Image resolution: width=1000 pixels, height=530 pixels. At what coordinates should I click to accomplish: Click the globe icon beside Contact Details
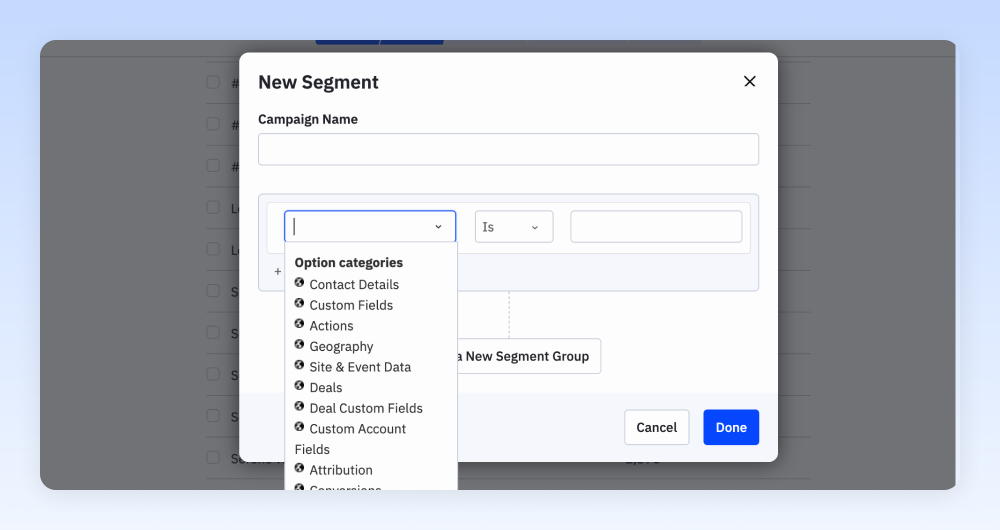299,283
